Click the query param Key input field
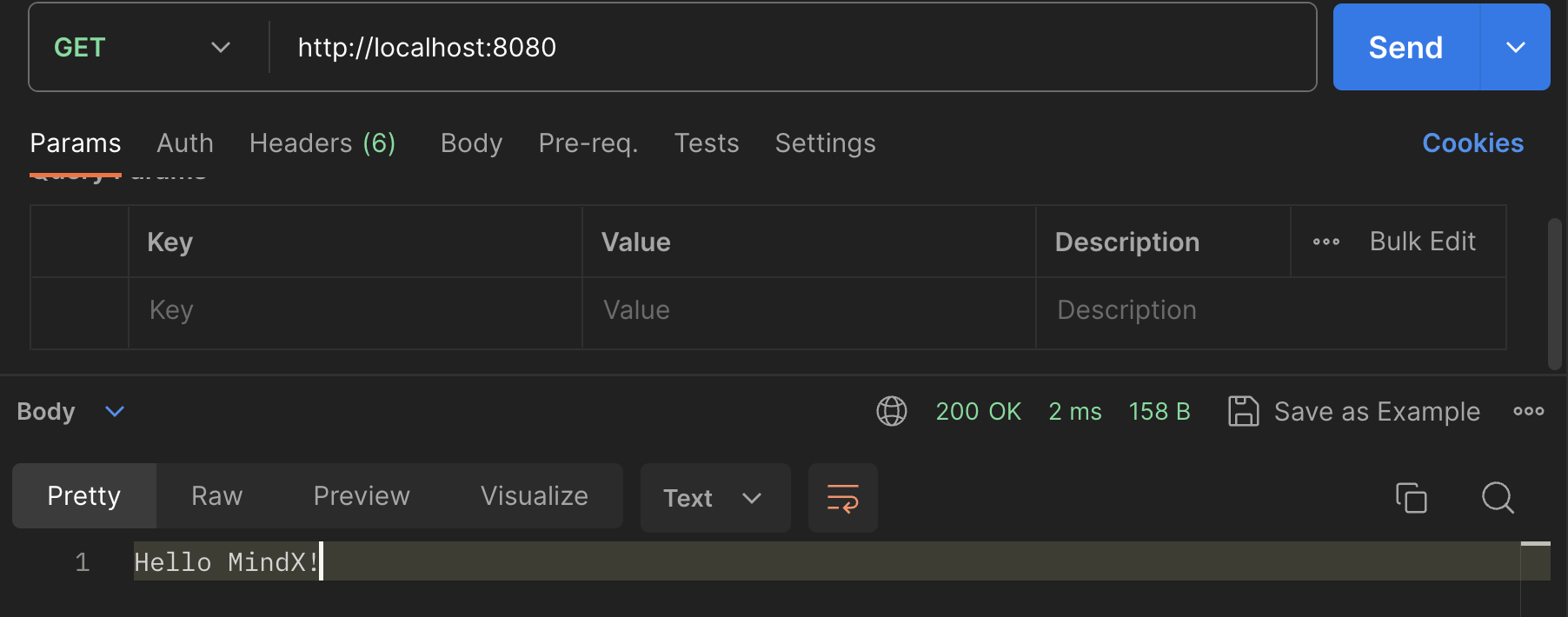This screenshot has width=1568, height=617. [355, 310]
